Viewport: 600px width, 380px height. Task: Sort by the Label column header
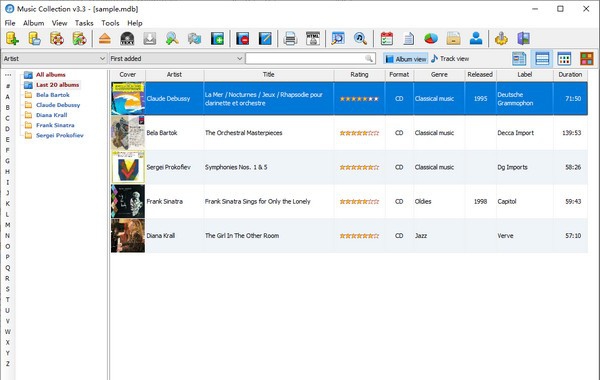(x=525, y=75)
